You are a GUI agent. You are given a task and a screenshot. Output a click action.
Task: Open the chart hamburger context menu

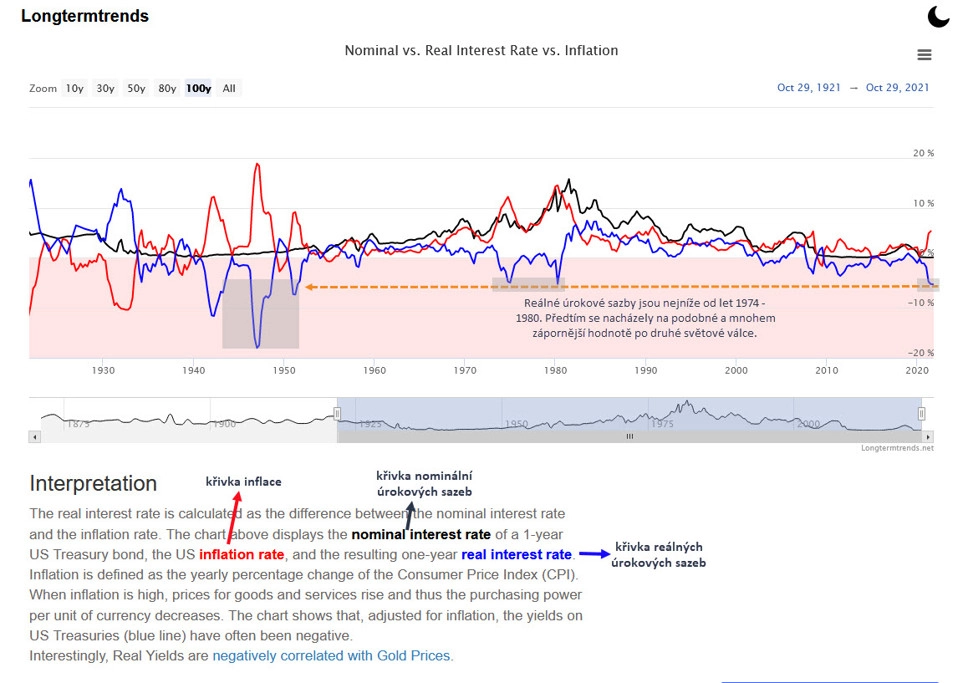pyautogui.click(x=924, y=55)
